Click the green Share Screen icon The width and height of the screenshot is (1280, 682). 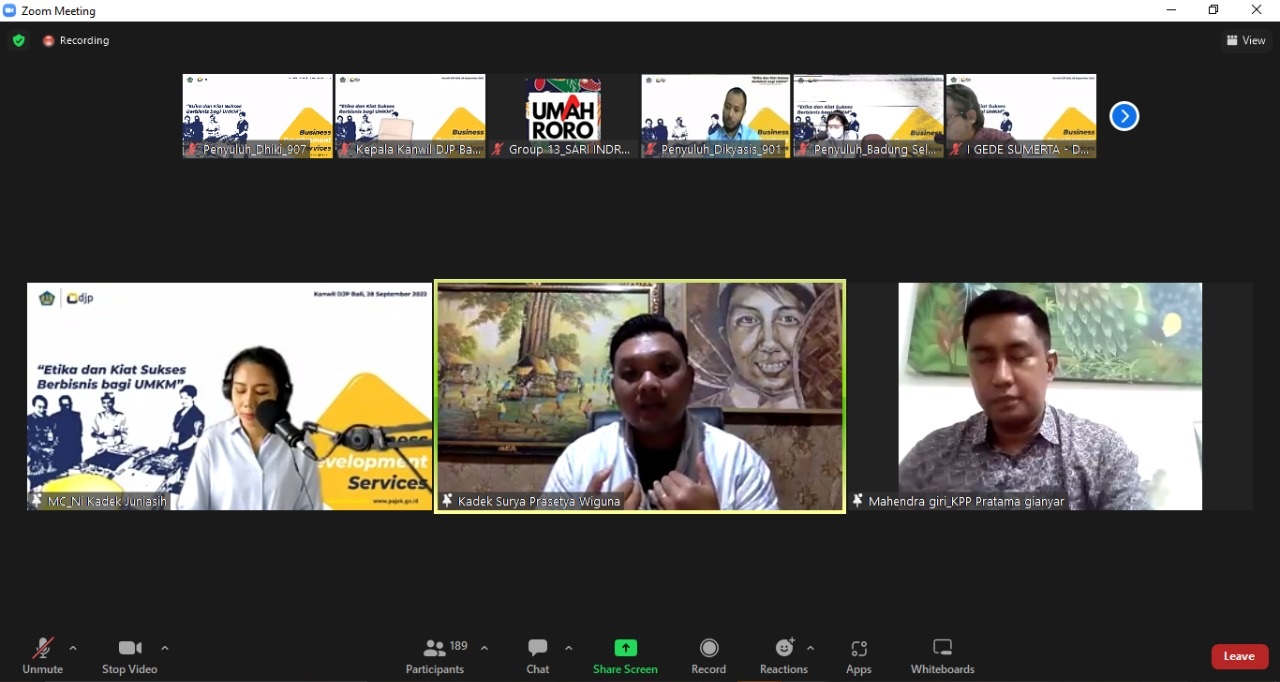tap(625, 648)
